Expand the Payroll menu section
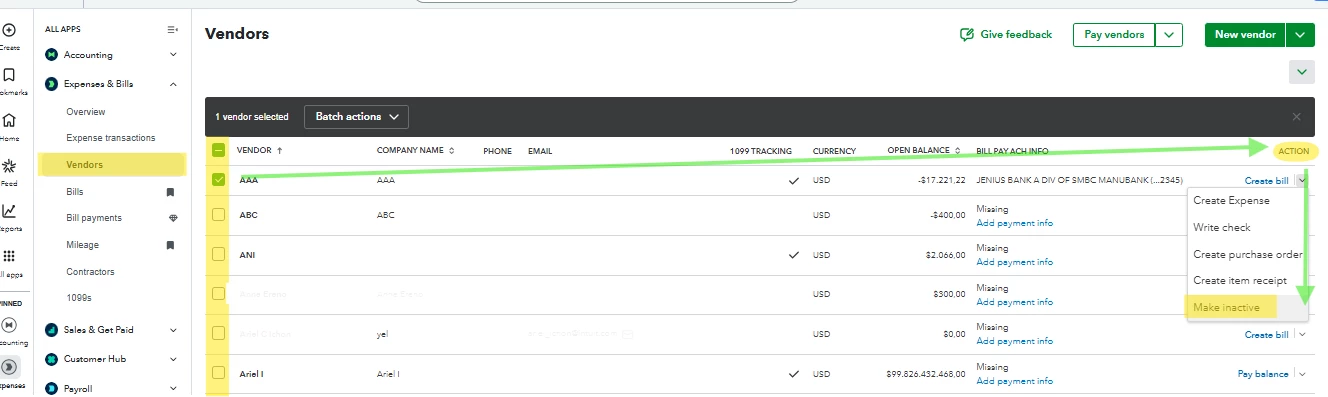Image resolution: width=1328 pixels, height=397 pixels. point(173,388)
